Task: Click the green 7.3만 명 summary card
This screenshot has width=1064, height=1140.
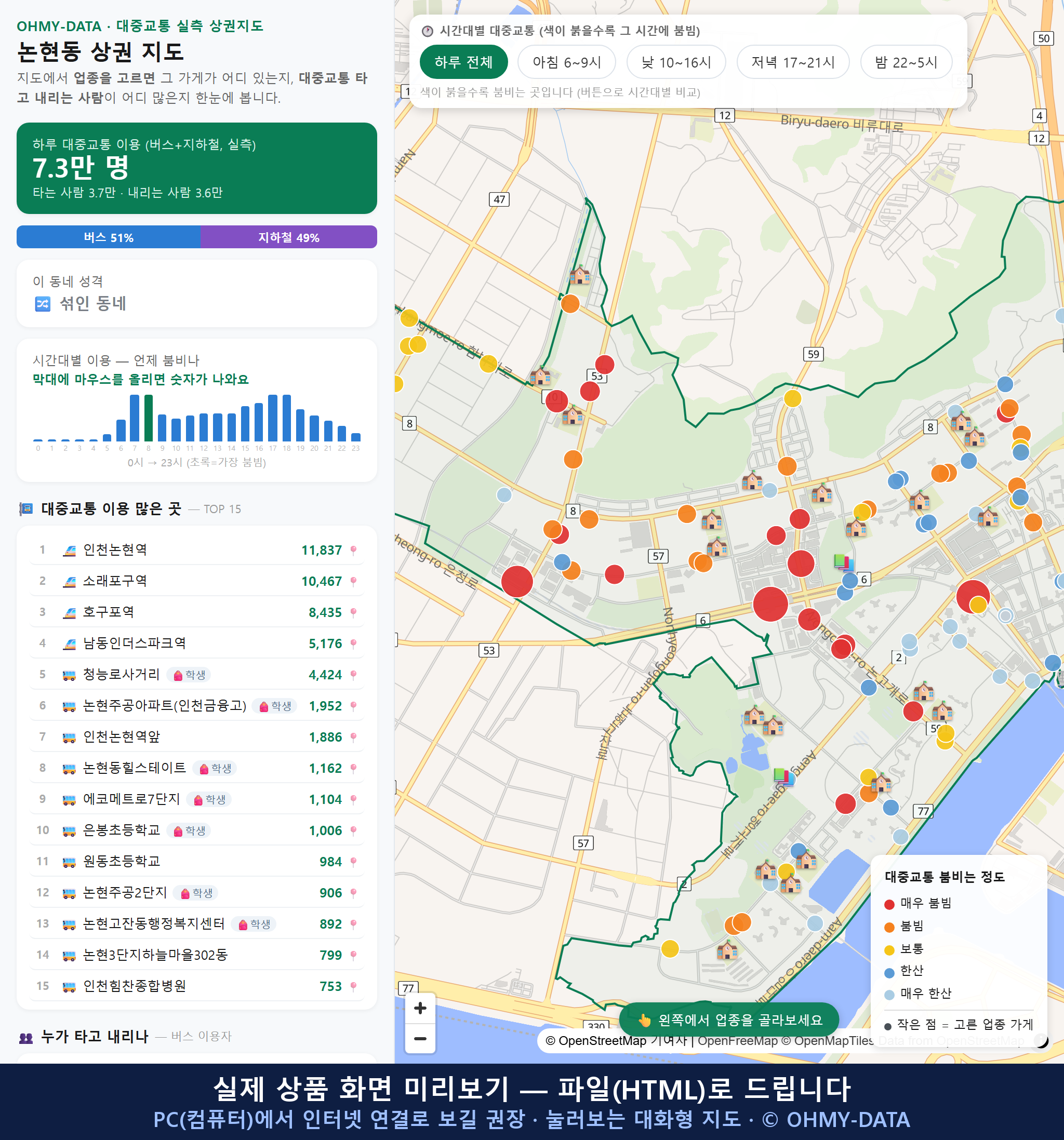Action: coord(197,168)
